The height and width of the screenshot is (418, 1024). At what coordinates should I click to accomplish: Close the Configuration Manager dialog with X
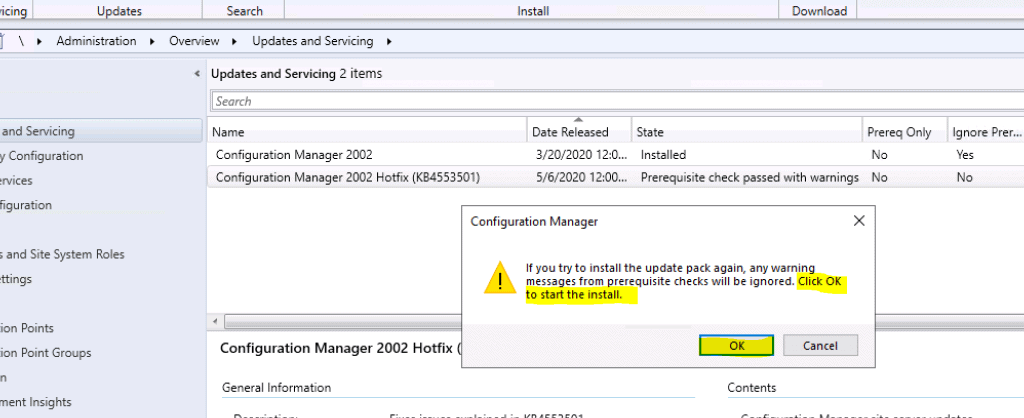[859, 221]
